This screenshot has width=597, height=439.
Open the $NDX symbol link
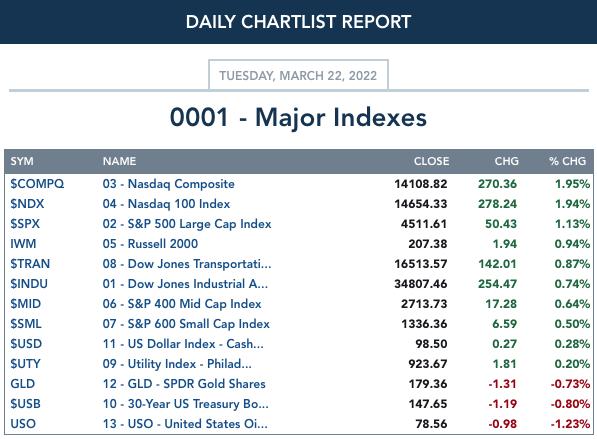tap(27, 204)
